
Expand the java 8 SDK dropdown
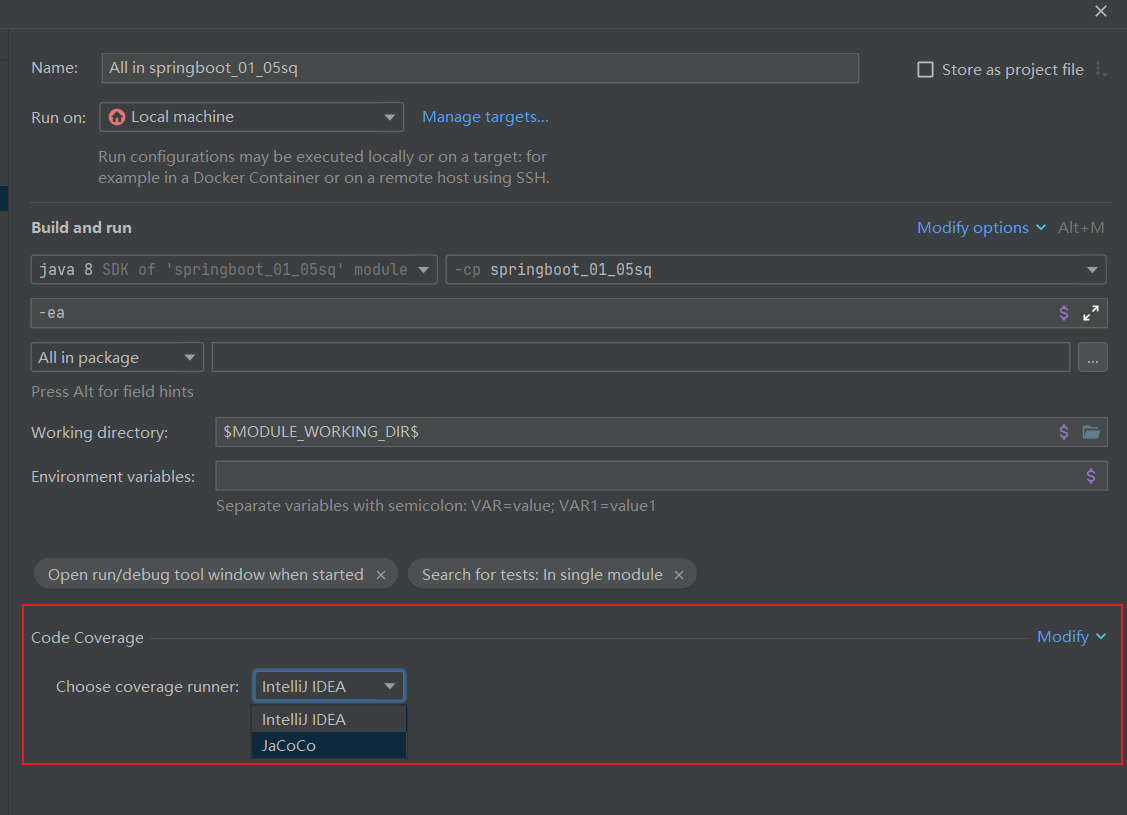click(x=424, y=269)
